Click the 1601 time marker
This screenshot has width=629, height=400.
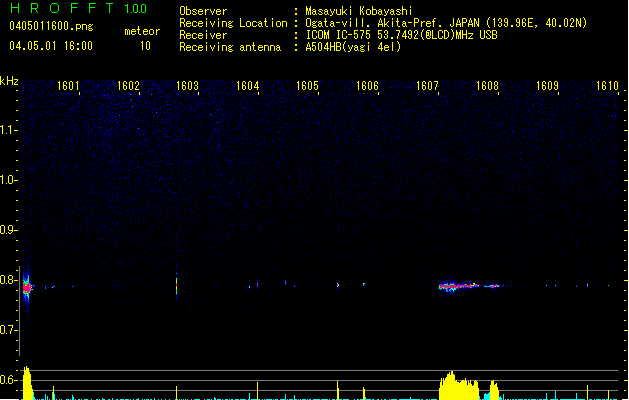(x=68, y=86)
